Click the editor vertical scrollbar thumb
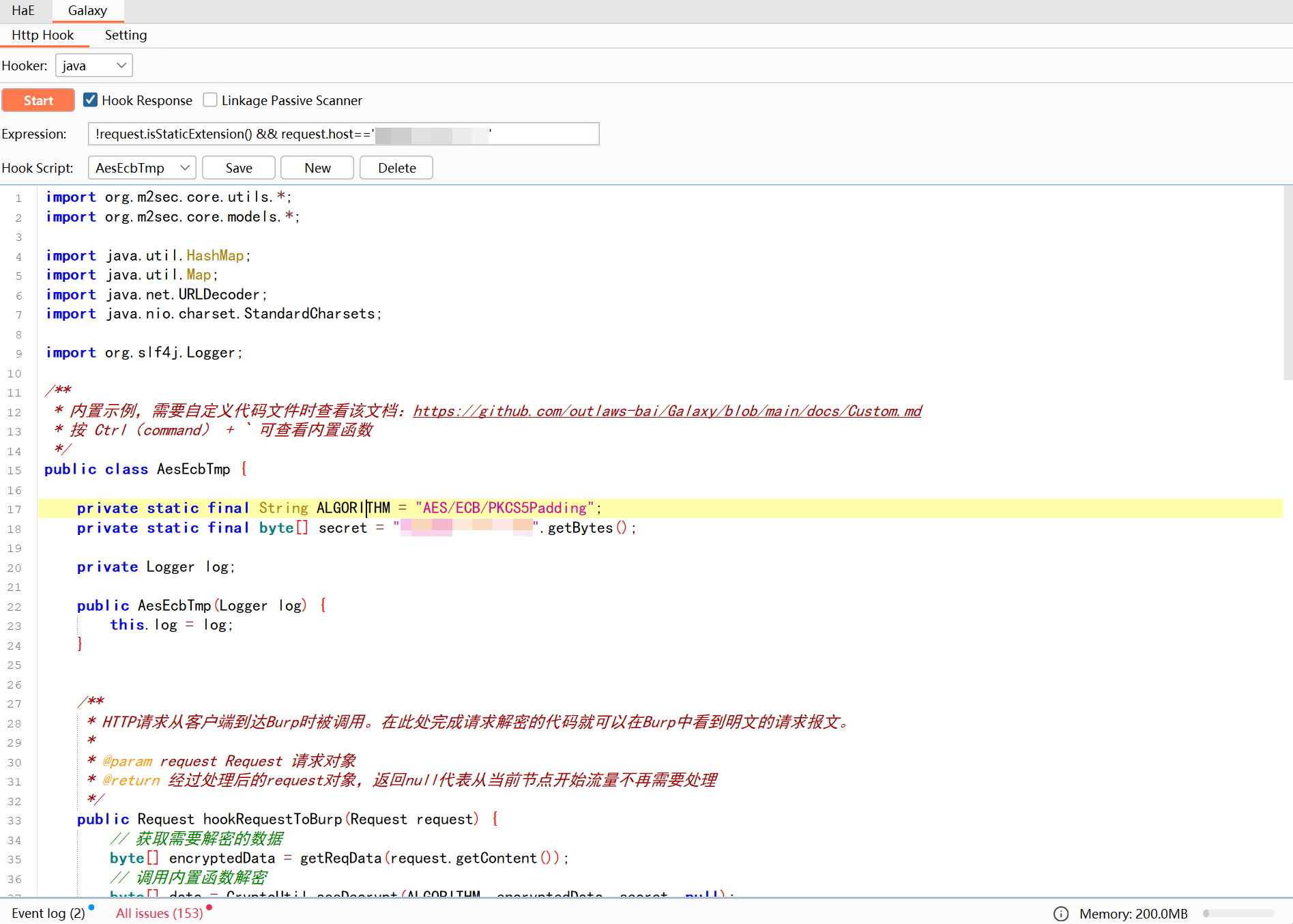Screen dimensions: 1293x924 [x=1288, y=283]
